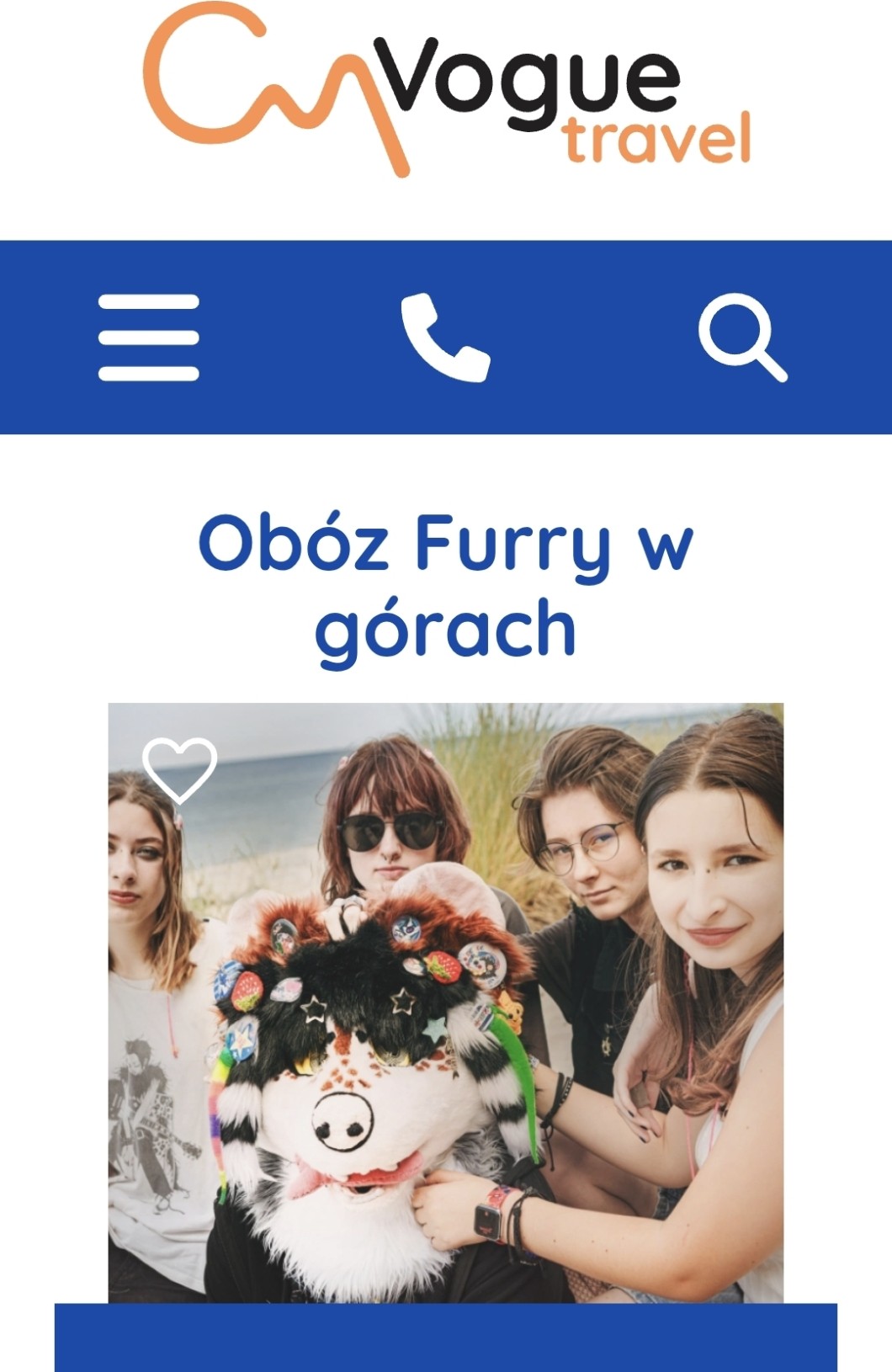The image size is (892, 1372).
Task: Click the blue banner below the photo
Action: coord(446,1337)
